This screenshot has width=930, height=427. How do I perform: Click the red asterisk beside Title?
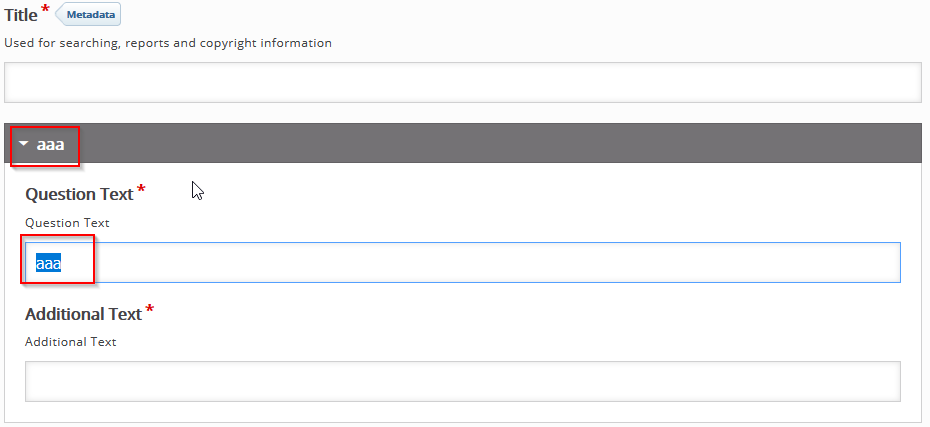[x=46, y=9]
